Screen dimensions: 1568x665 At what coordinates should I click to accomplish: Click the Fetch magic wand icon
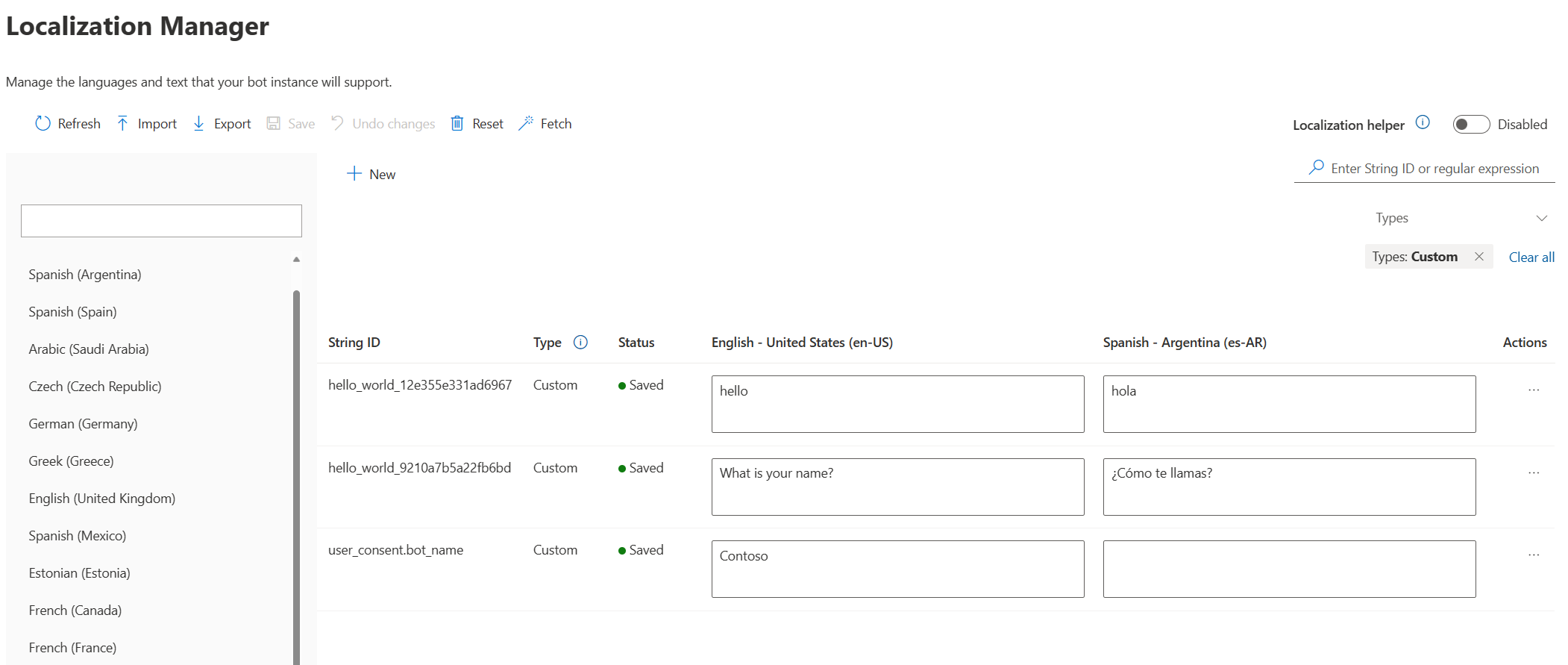[526, 123]
